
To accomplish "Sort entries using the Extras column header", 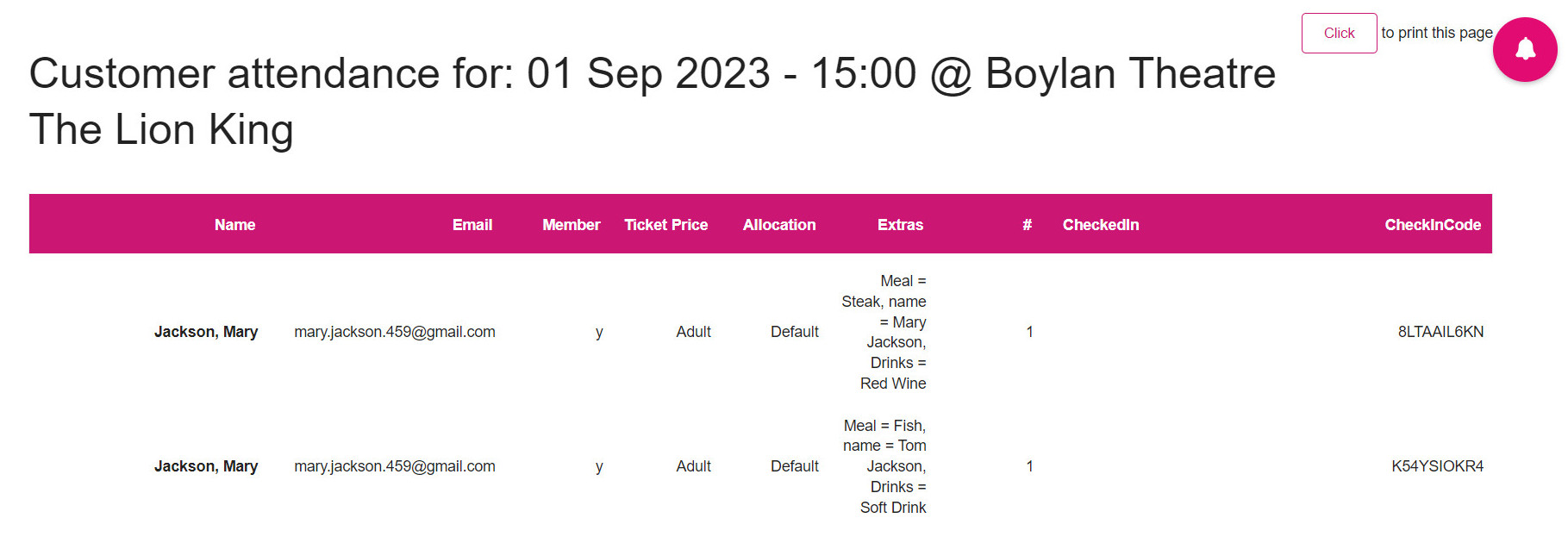I will (x=899, y=224).
